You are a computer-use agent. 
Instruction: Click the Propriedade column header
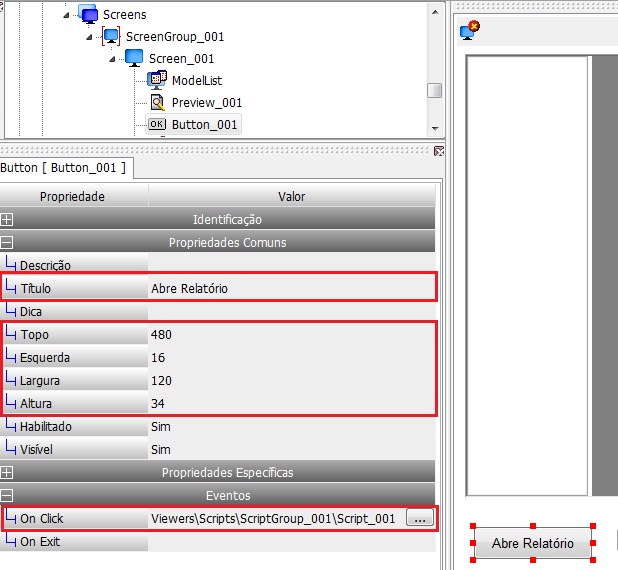pos(74,196)
